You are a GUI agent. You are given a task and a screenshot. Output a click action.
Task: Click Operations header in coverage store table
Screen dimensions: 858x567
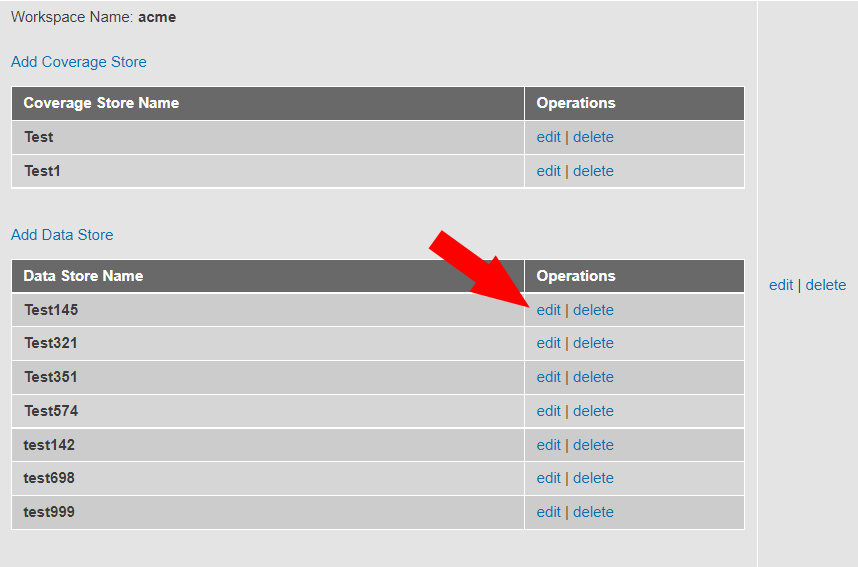[x=635, y=103]
